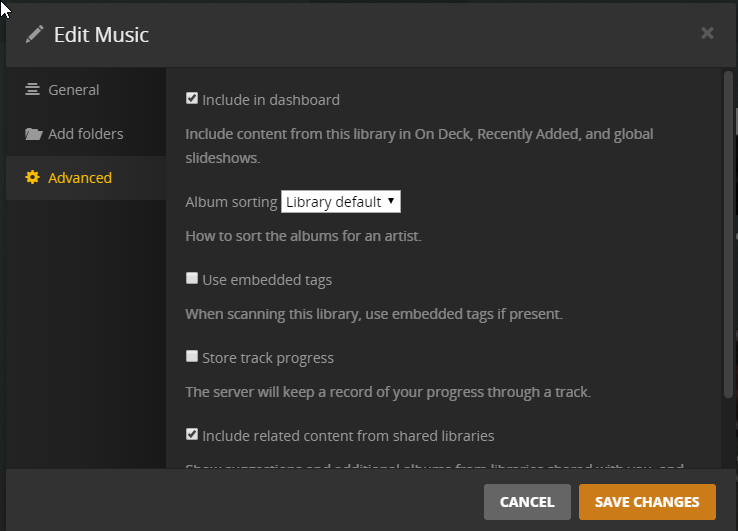
Task: Click the Add folders folder icon
Action: pyautogui.click(x=33, y=134)
